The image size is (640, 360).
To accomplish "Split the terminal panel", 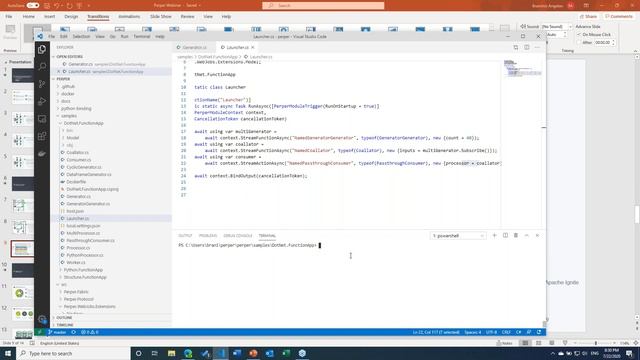I will pos(505,236).
